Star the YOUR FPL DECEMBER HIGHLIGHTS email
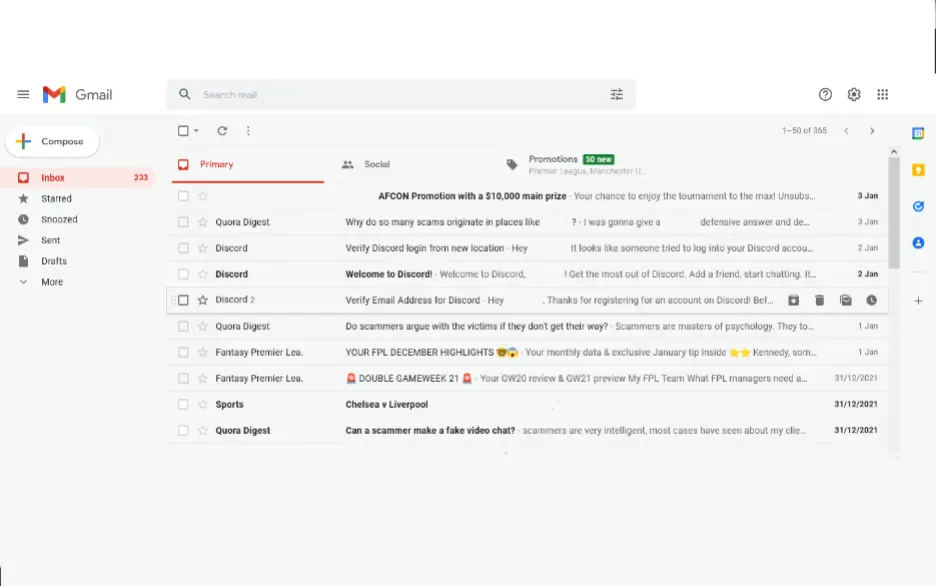Image resolution: width=936 pixels, height=586 pixels. (x=203, y=352)
